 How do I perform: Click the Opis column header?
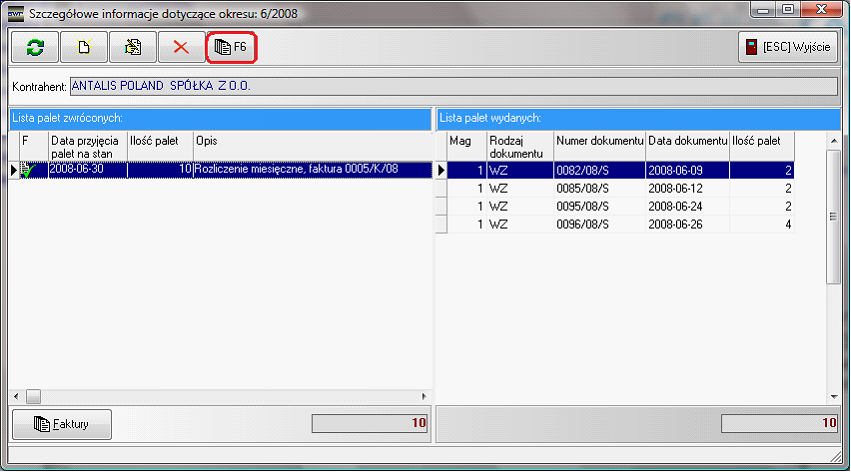310,146
